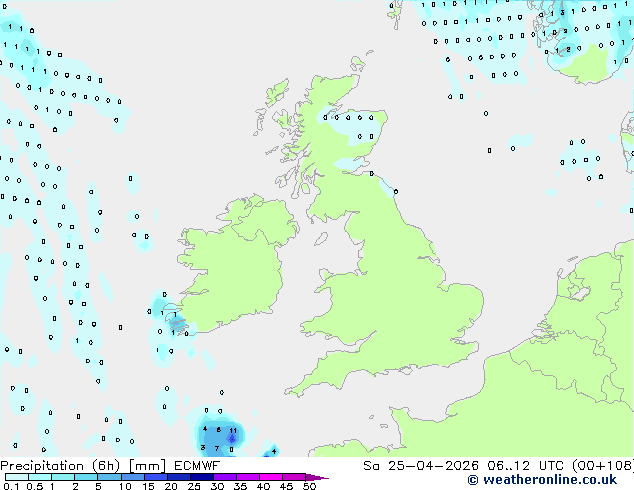
Task: Choose the 40 to 45 mm magenta swatch
Action: coord(271,477)
